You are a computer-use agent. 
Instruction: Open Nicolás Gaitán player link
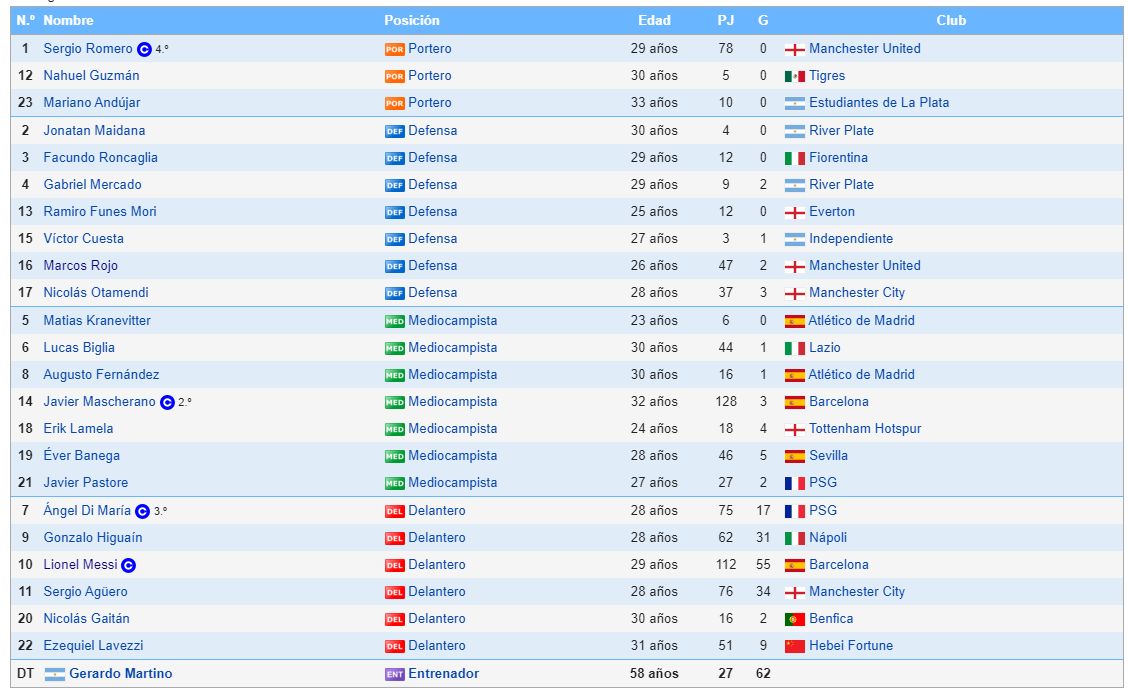pos(86,619)
